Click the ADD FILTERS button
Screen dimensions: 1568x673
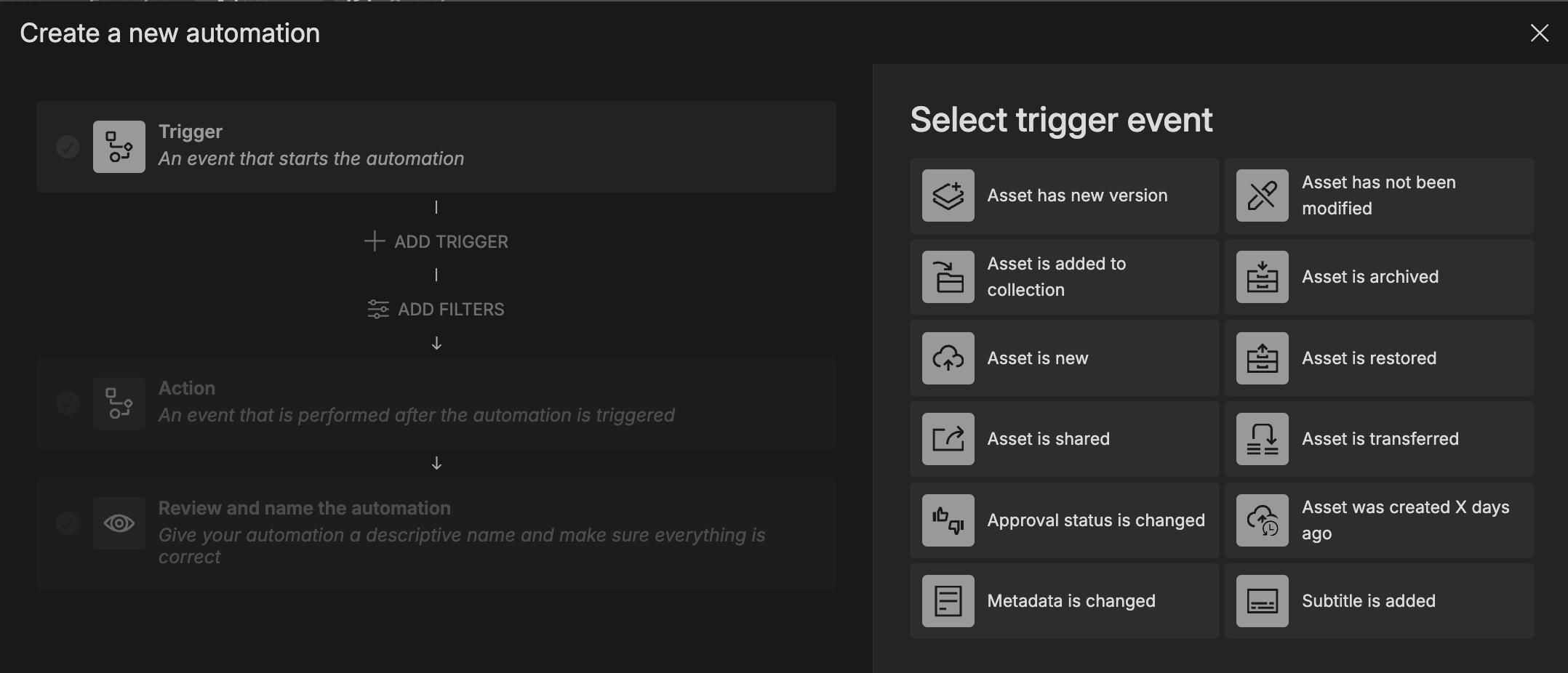pos(436,309)
